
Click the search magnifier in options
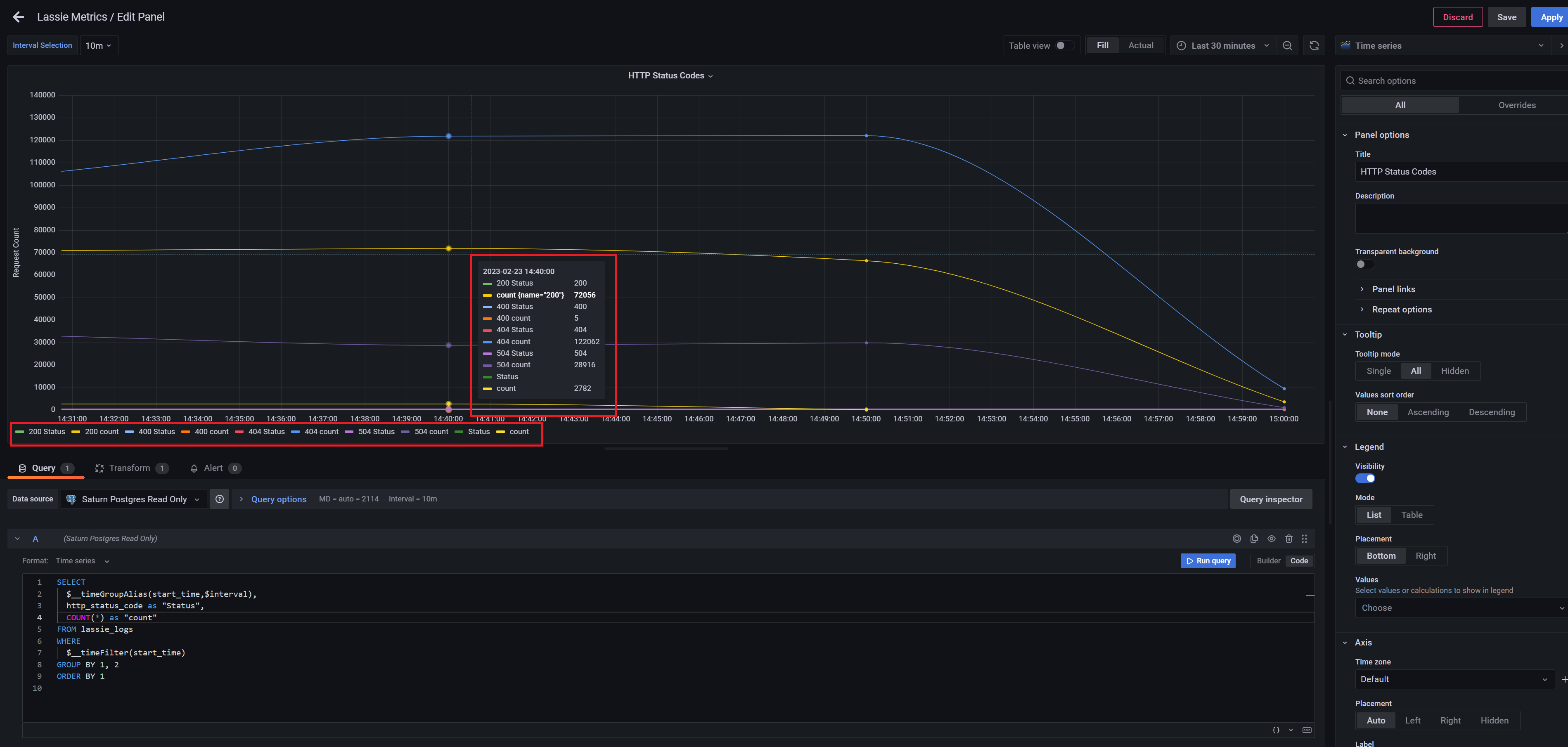pyautogui.click(x=1350, y=81)
